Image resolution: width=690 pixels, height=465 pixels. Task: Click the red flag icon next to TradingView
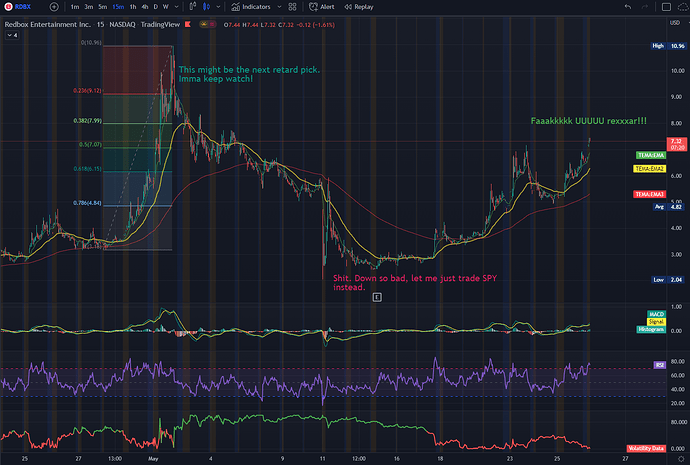[x=188, y=24]
